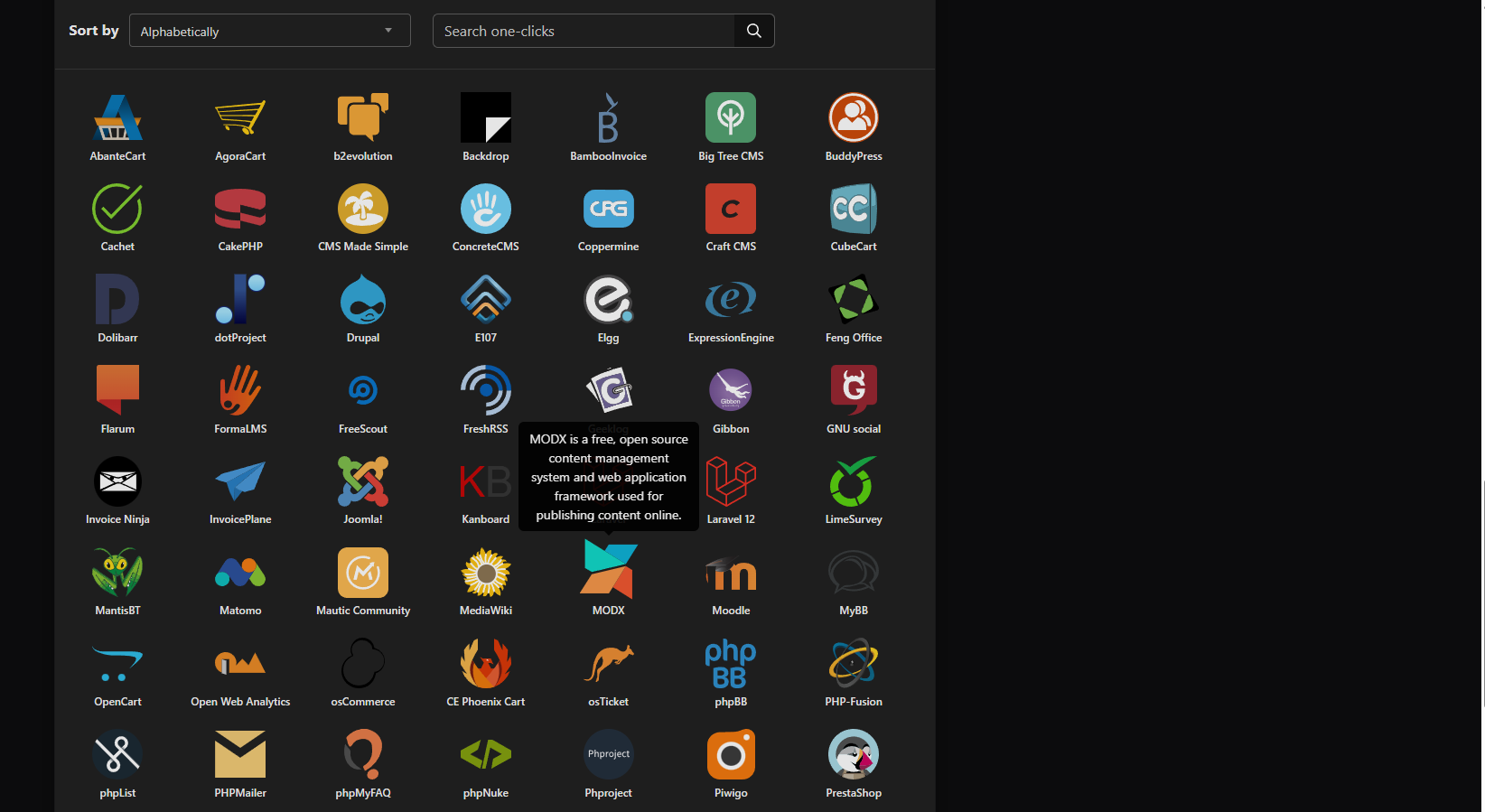Choose the Backdrop CMS icon
Image resolution: width=1485 pixels, height=812 pixels.
point(486,117)
